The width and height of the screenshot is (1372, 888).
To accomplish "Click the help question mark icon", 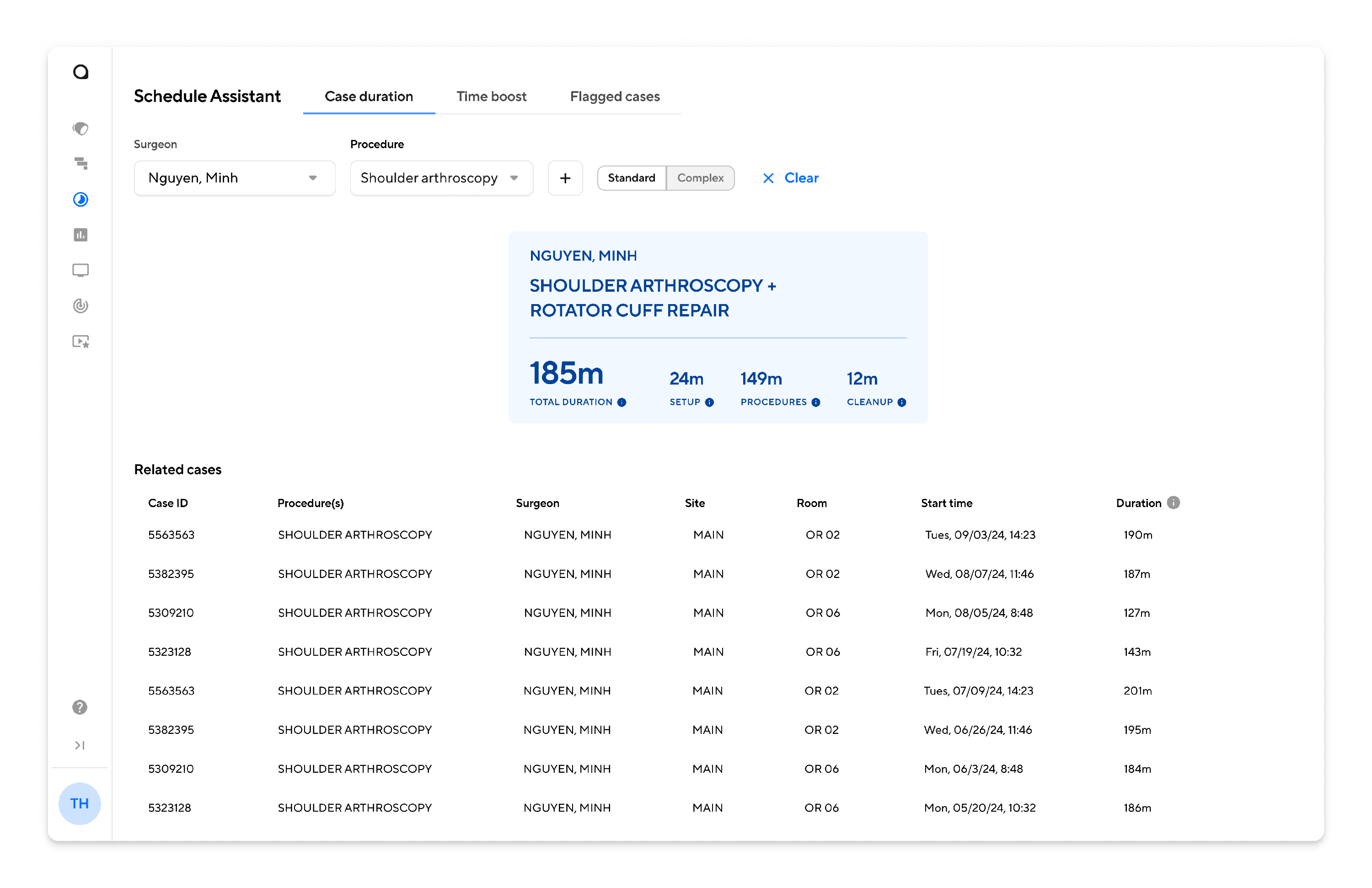I will point(80,707).
